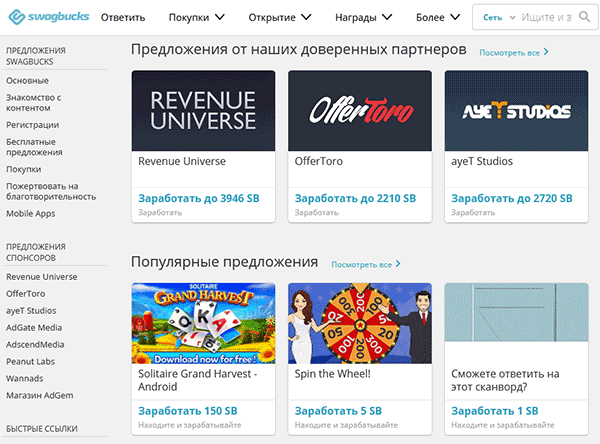This screenshot has width=600, height=444.
Task: Select Регистрации in the sidebar
Action: 33,125
